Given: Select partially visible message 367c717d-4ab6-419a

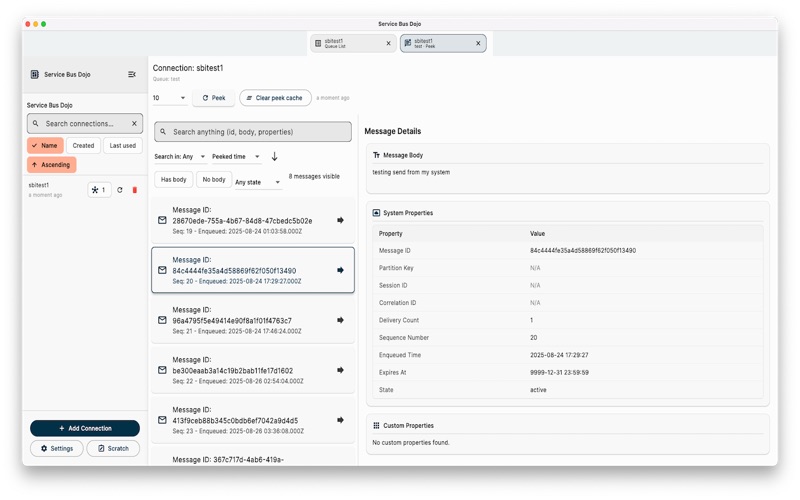Looking at the screenshot, I should pos(253,457).
